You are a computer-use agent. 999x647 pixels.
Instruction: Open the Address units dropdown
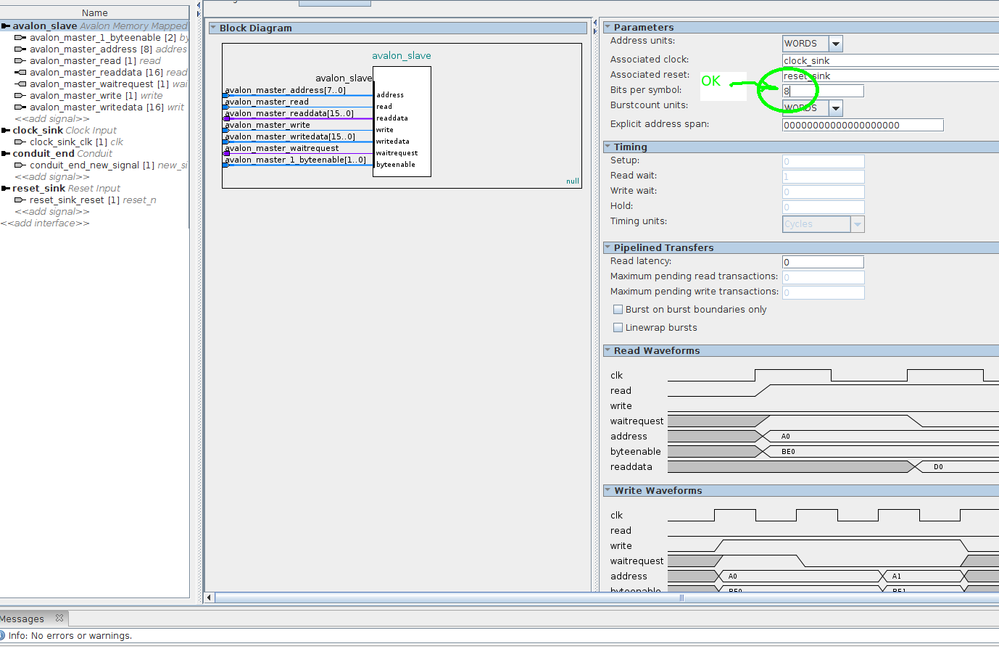tap(835, 44)
